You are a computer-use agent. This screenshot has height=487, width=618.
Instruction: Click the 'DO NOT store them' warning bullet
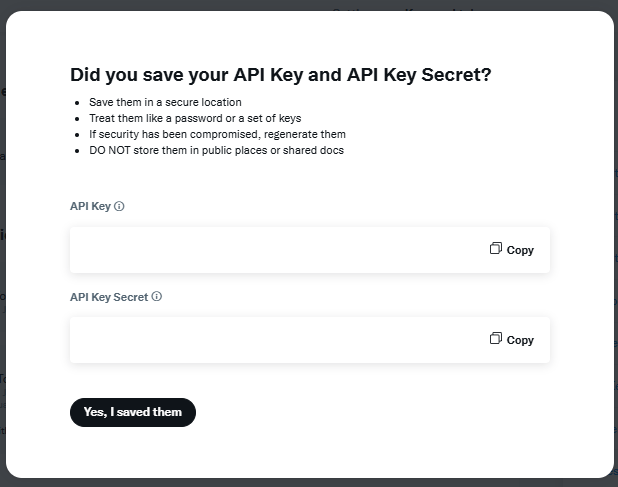(216, 151)
